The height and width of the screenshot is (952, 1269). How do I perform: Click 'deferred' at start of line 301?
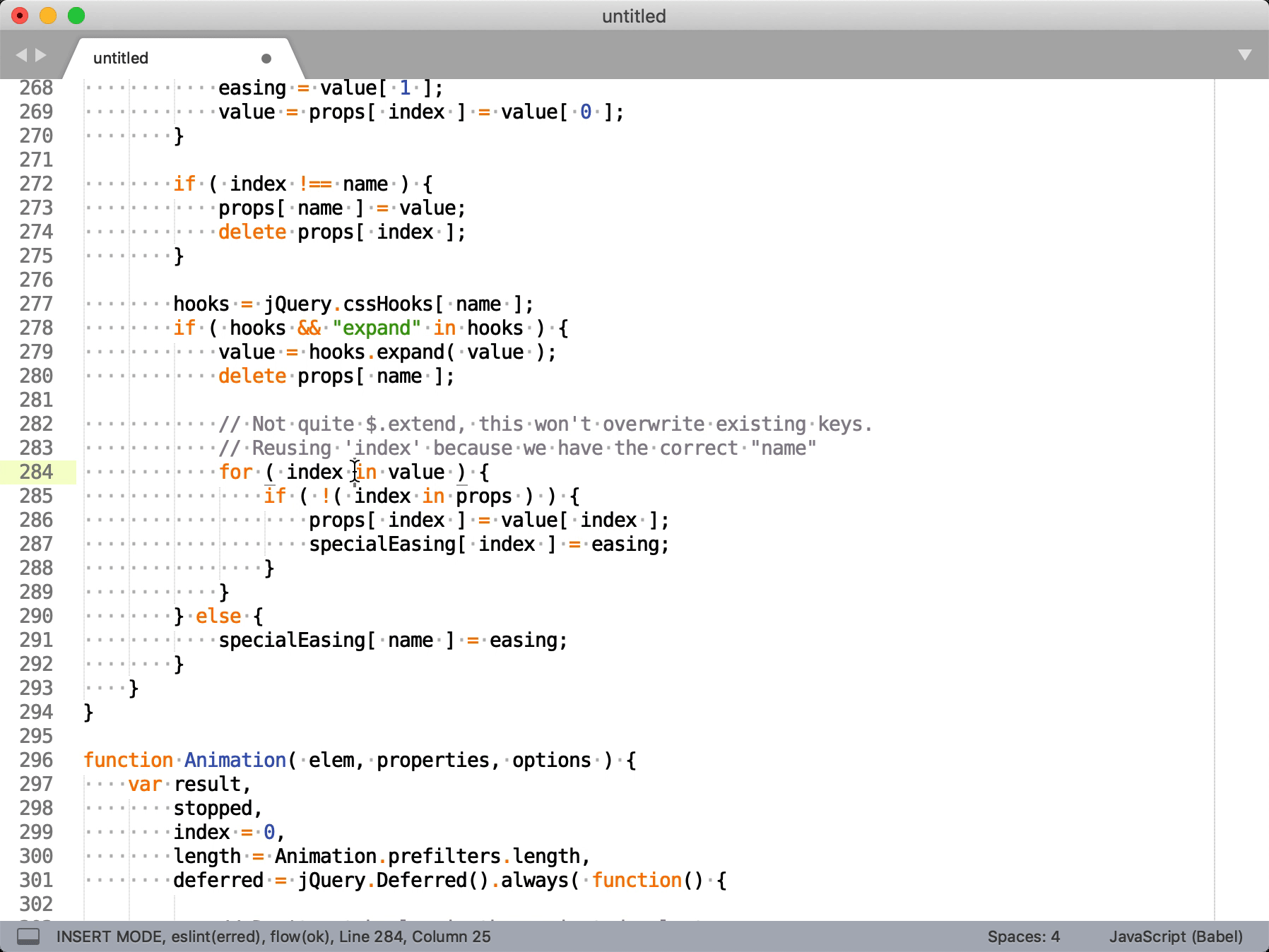[218, 880]
